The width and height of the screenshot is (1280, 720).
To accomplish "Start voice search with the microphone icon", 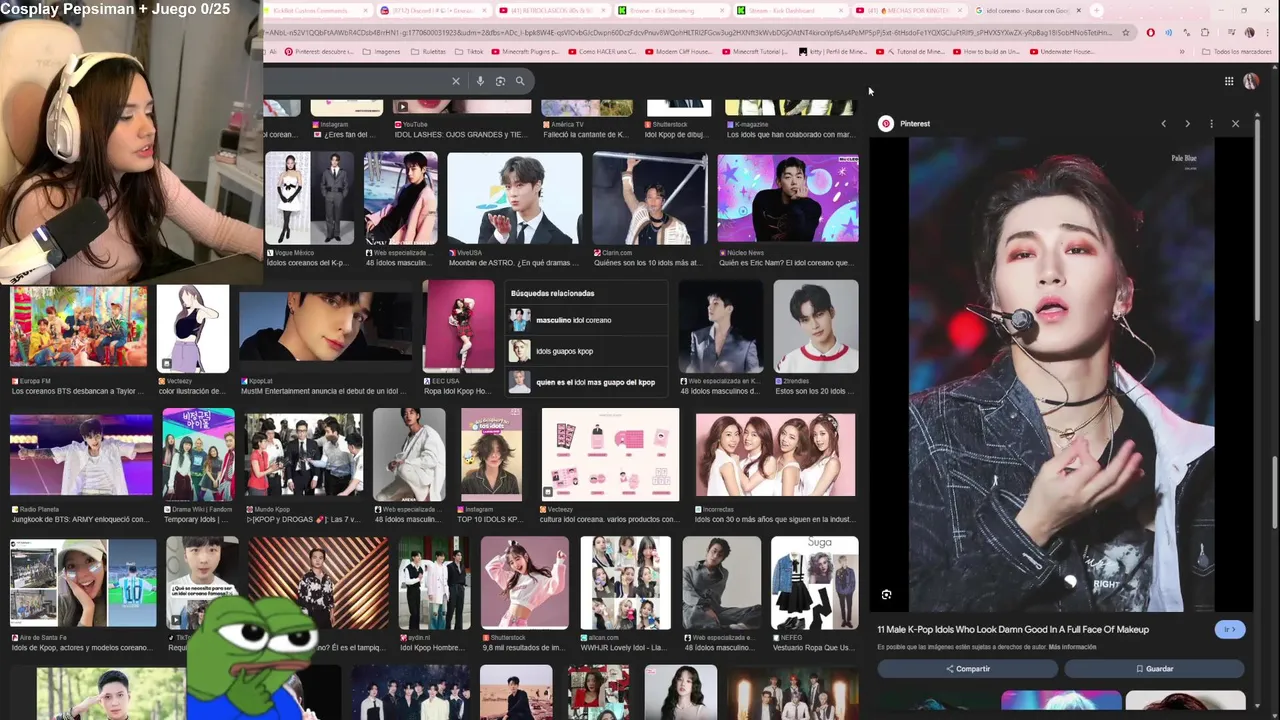I will (x=480, y=81).
